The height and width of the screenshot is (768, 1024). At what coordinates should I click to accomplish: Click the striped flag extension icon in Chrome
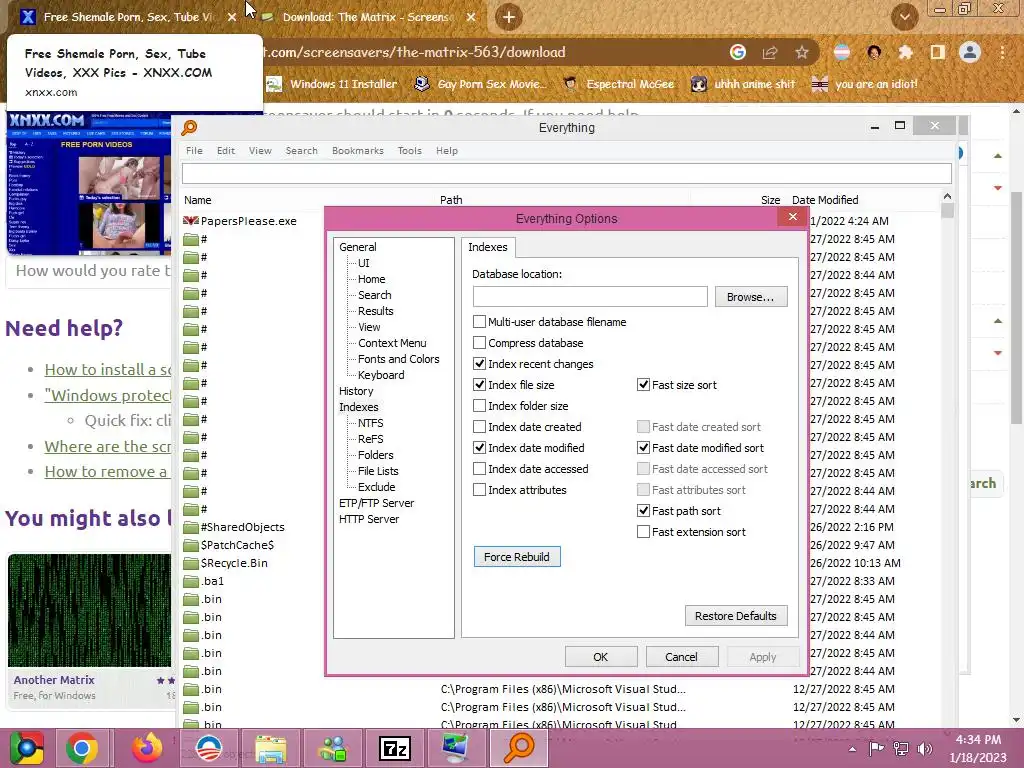[842, 52]
